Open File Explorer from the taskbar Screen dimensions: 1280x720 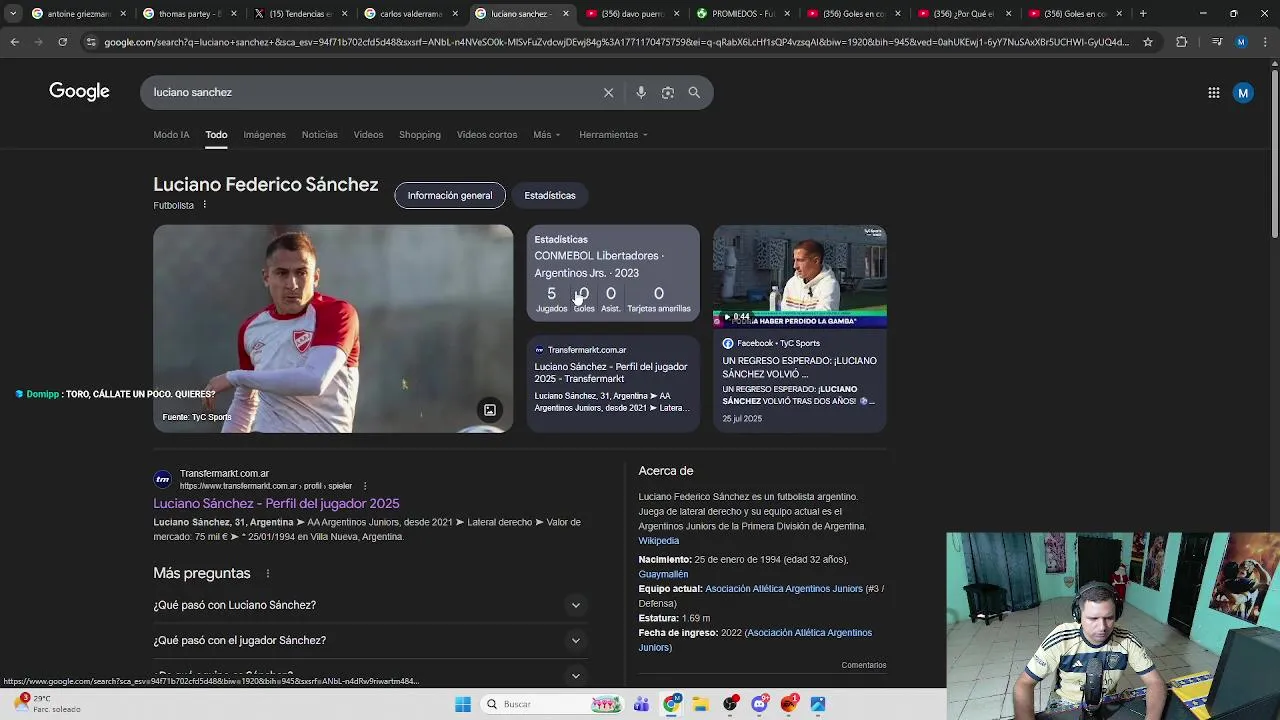point(701,704)
